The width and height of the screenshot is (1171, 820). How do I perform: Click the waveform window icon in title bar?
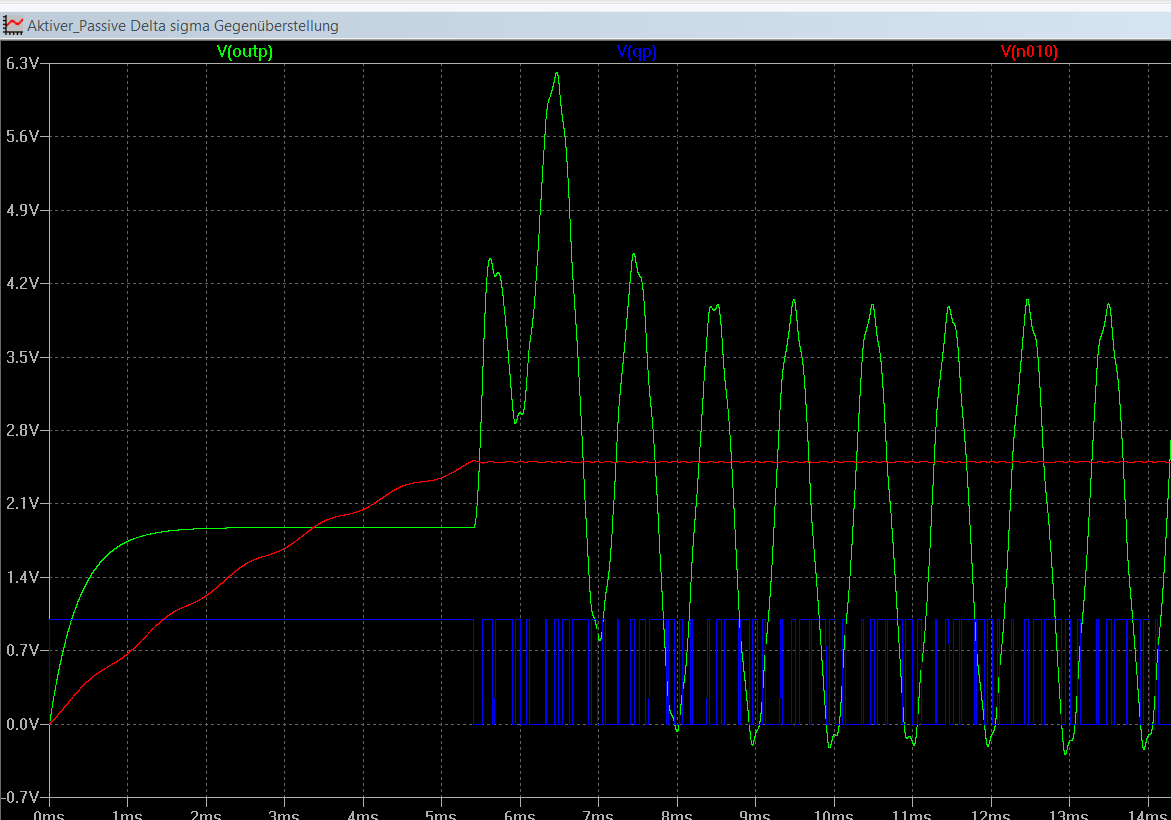pos(14,26)
